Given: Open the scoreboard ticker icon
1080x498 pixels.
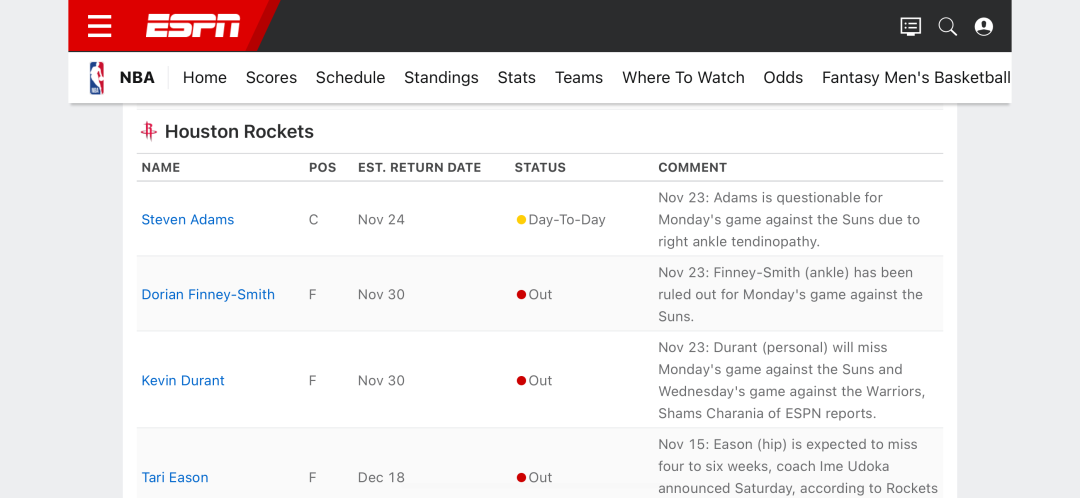Looking at the screenshot, I should coord(910,27).
